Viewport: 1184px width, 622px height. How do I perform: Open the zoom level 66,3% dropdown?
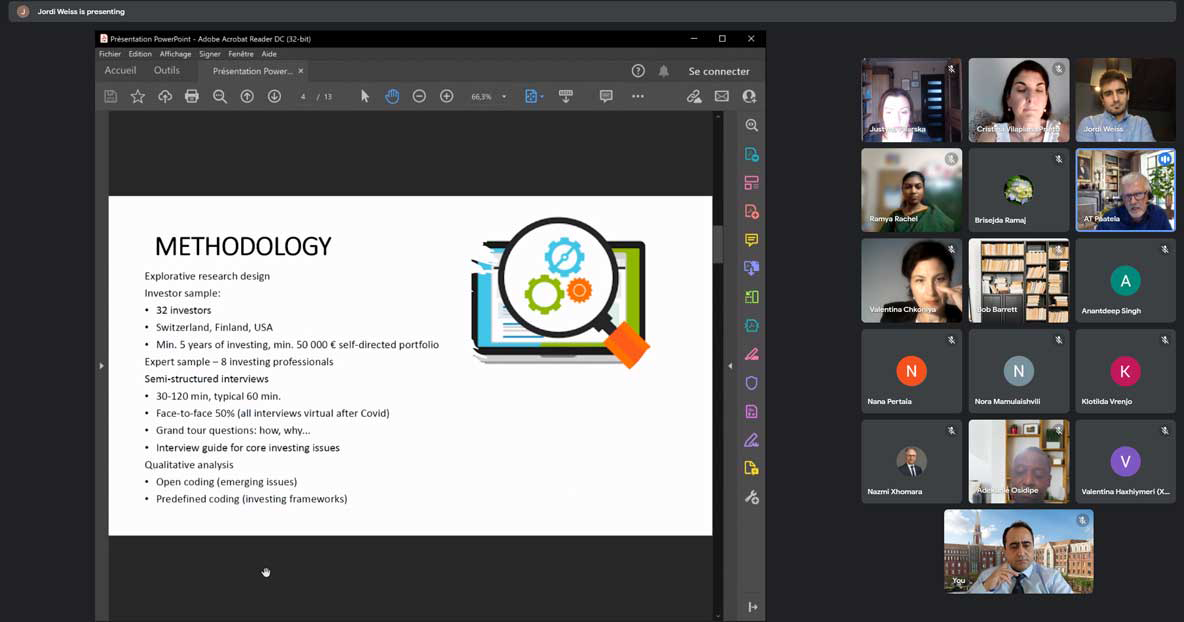click(x=504, y=97)
